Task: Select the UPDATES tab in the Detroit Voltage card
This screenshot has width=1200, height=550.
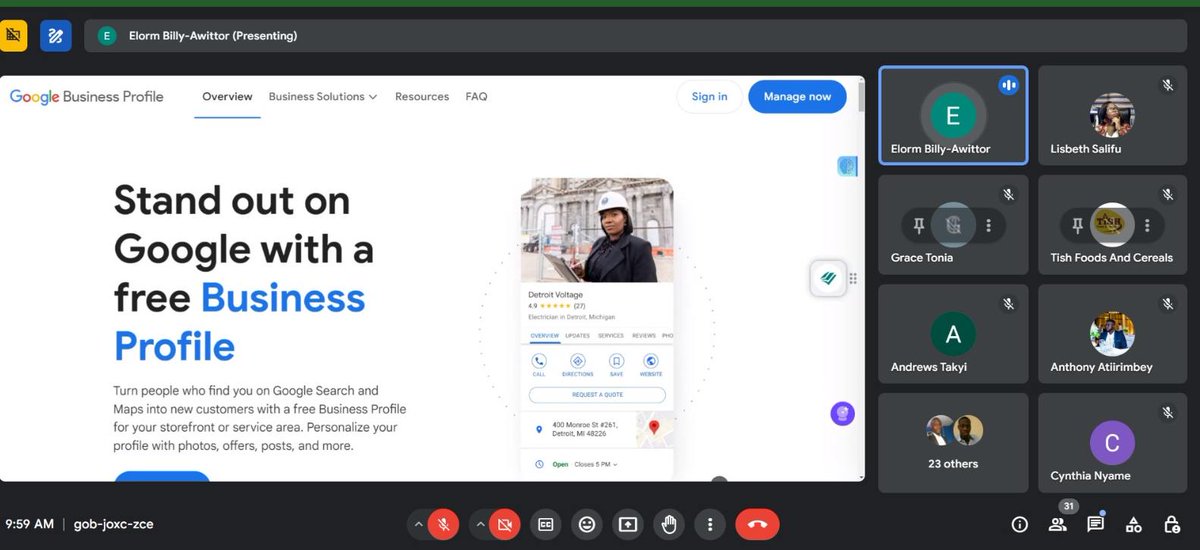Action: (x=577, y=336)
